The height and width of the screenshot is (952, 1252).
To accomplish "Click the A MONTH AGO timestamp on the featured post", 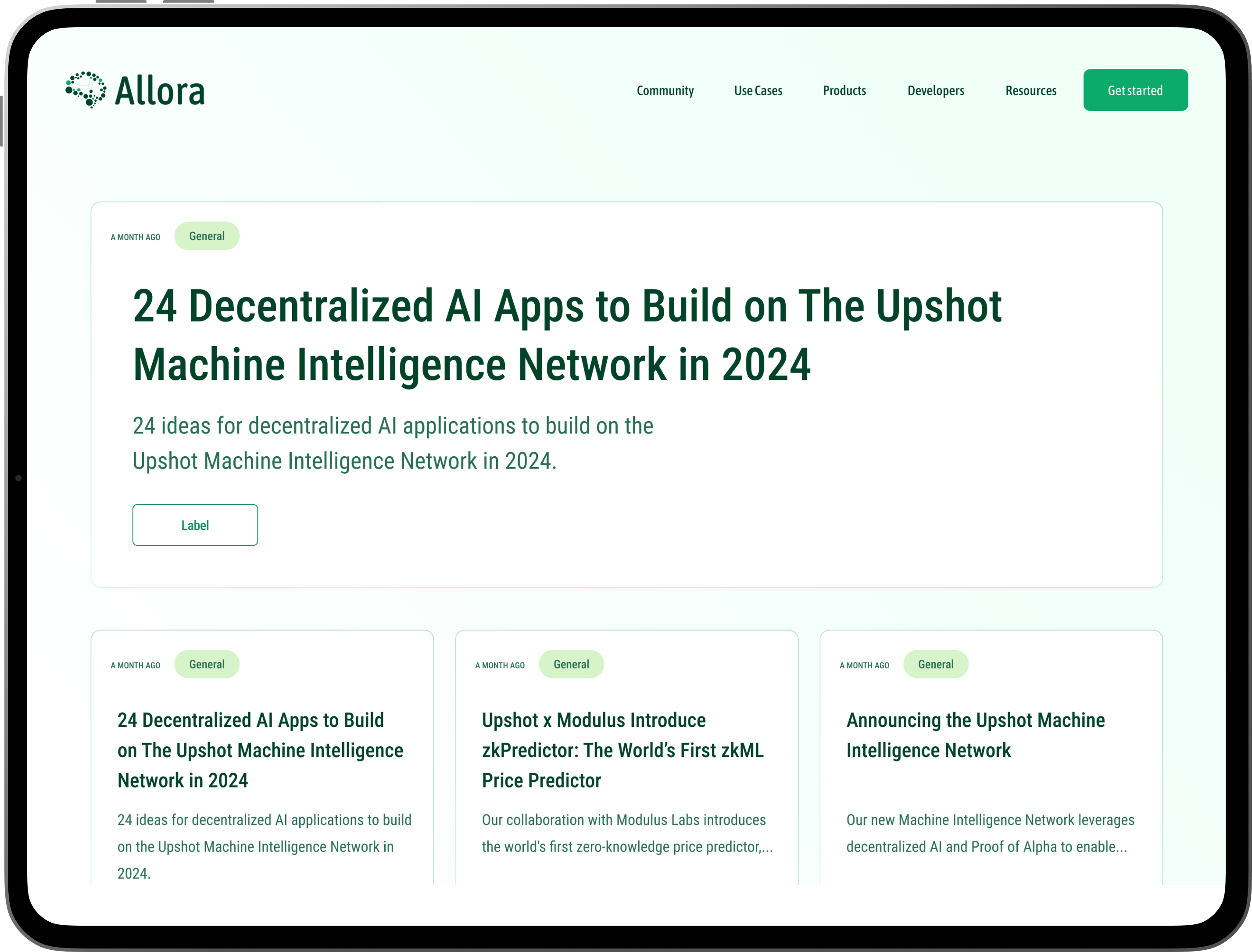I will coord(136,237).
